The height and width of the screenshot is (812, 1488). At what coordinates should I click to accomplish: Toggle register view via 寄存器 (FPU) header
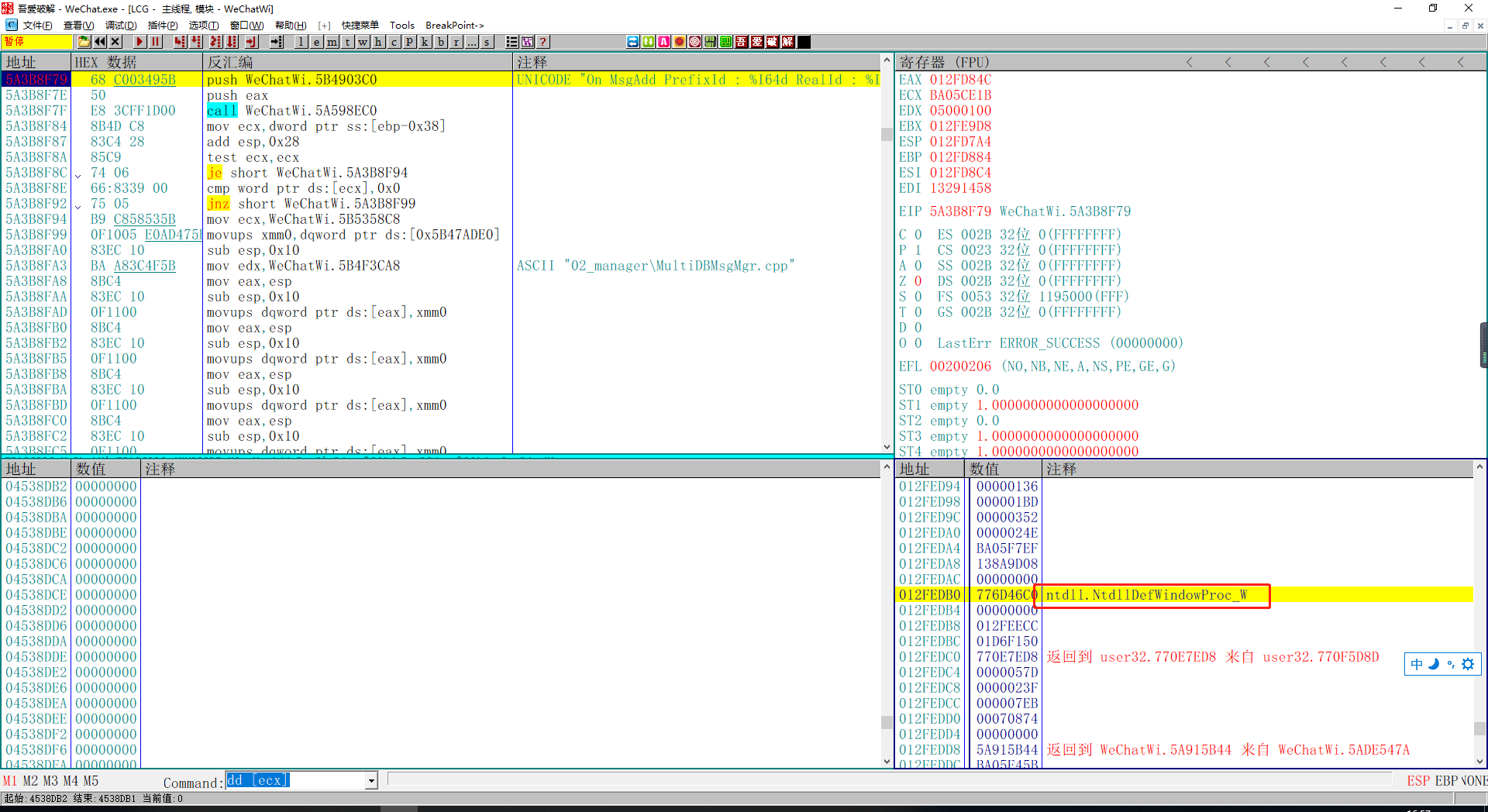pos(944,62)
